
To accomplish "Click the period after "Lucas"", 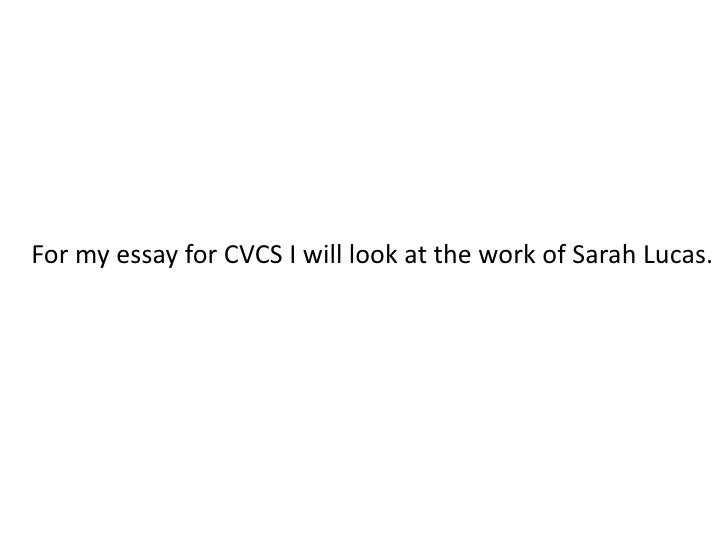I will pos(708,262).
